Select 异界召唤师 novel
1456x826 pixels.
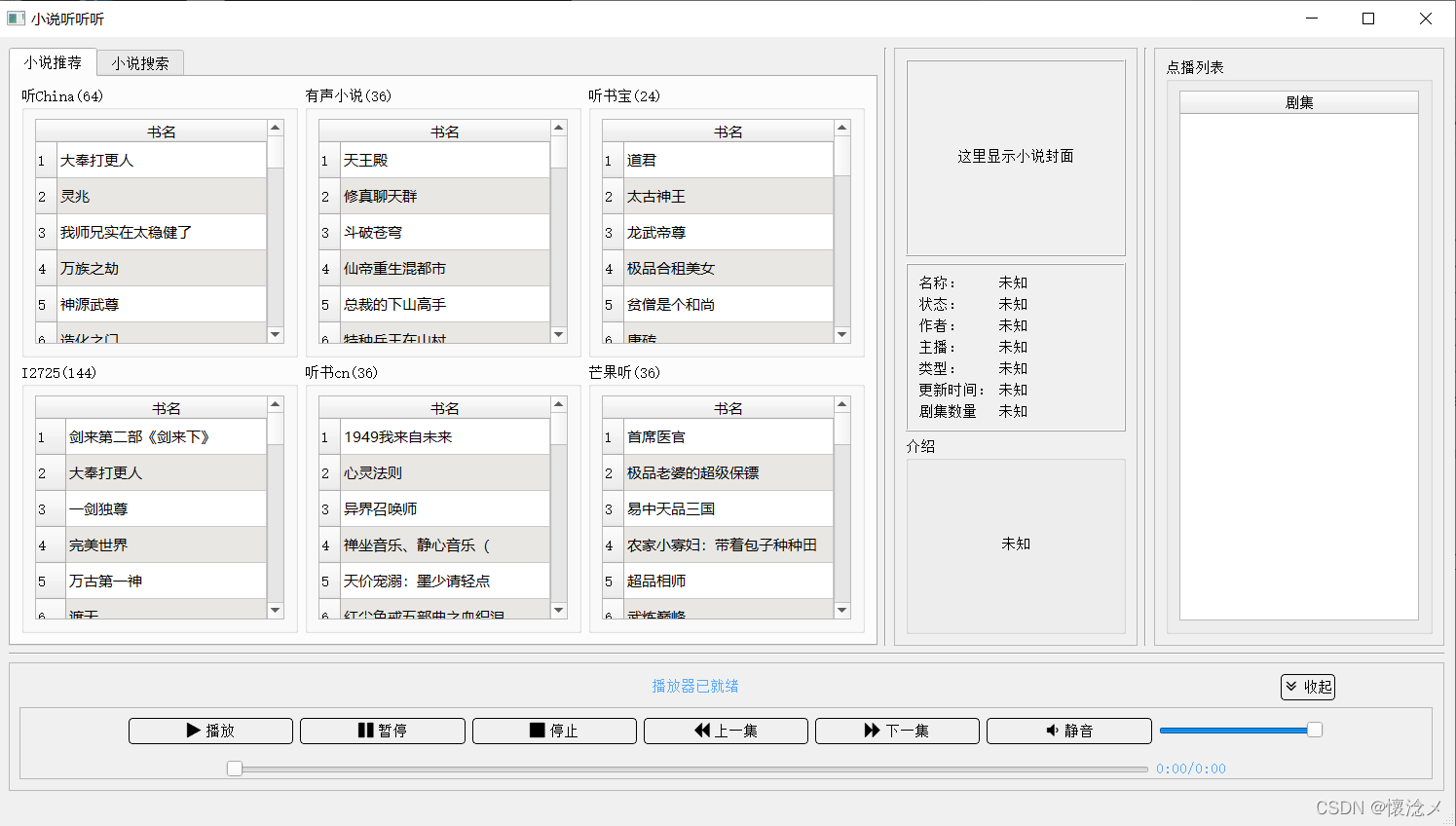coord(445,508)
